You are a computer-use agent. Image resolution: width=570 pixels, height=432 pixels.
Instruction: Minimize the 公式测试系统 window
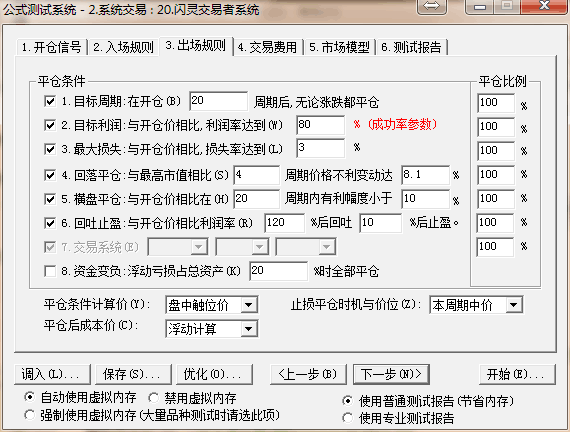click(x=480, y=6)
